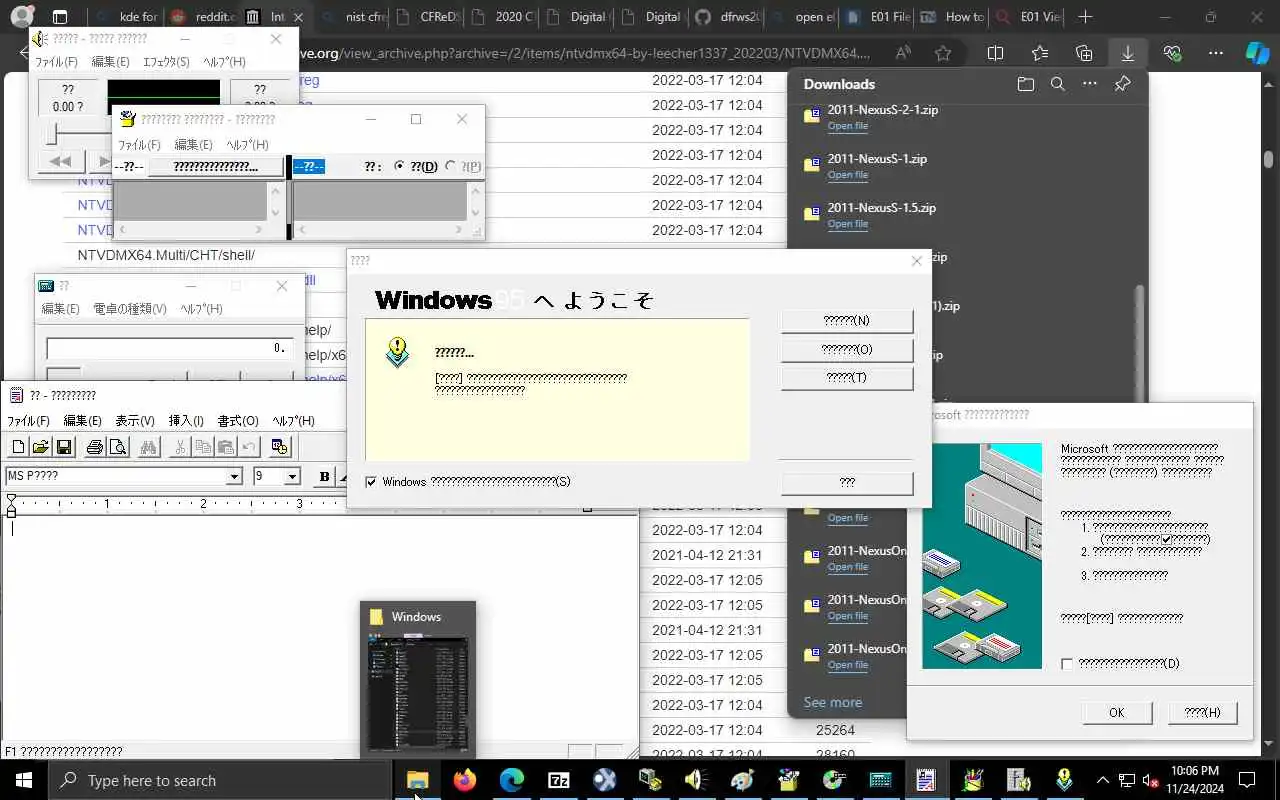Open エフェクタ(S) menu in Sound Recorder

coord(166,62)
